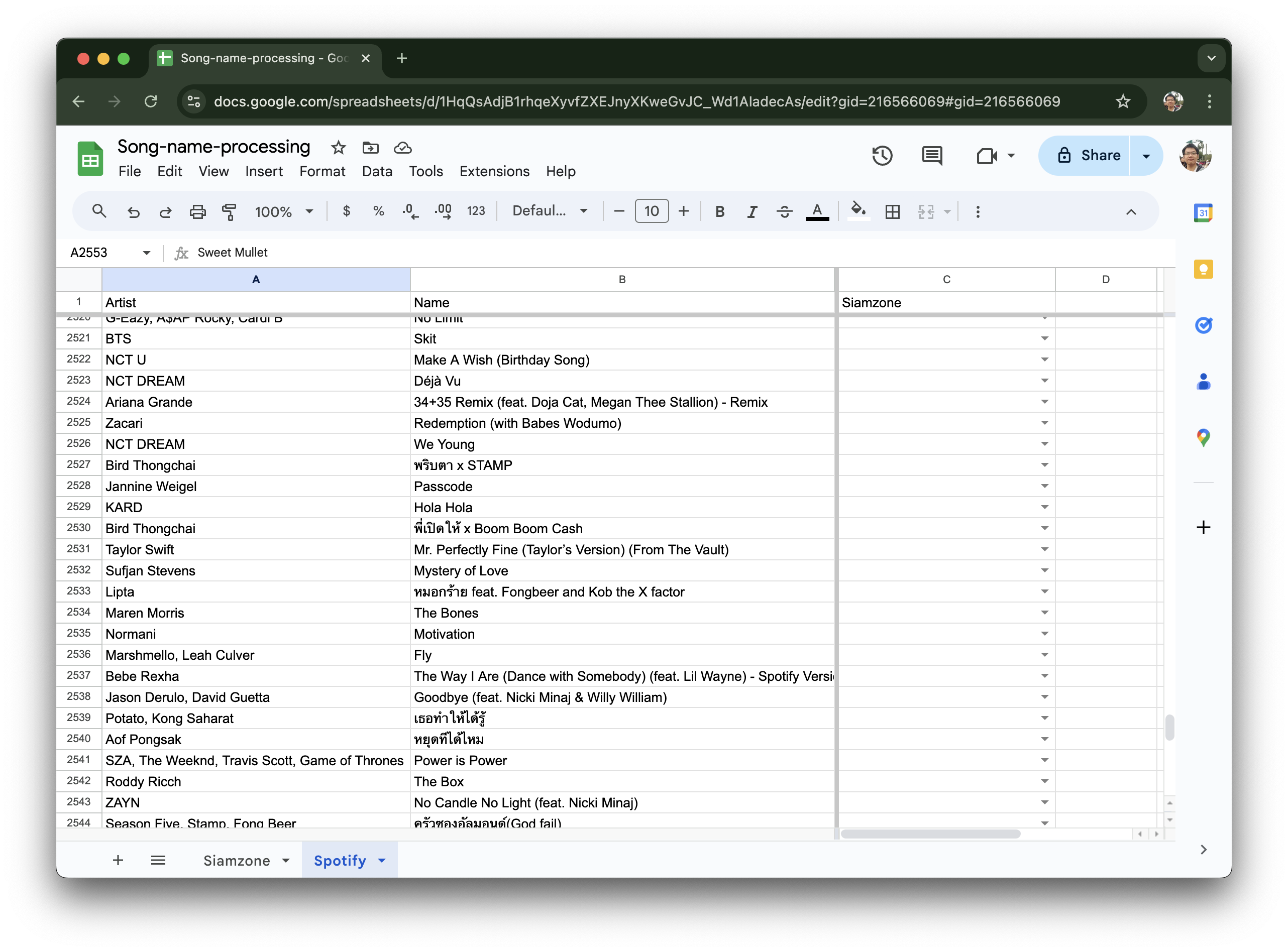
Task: Star the Song-name-processing document
Action: coord(339,148)
